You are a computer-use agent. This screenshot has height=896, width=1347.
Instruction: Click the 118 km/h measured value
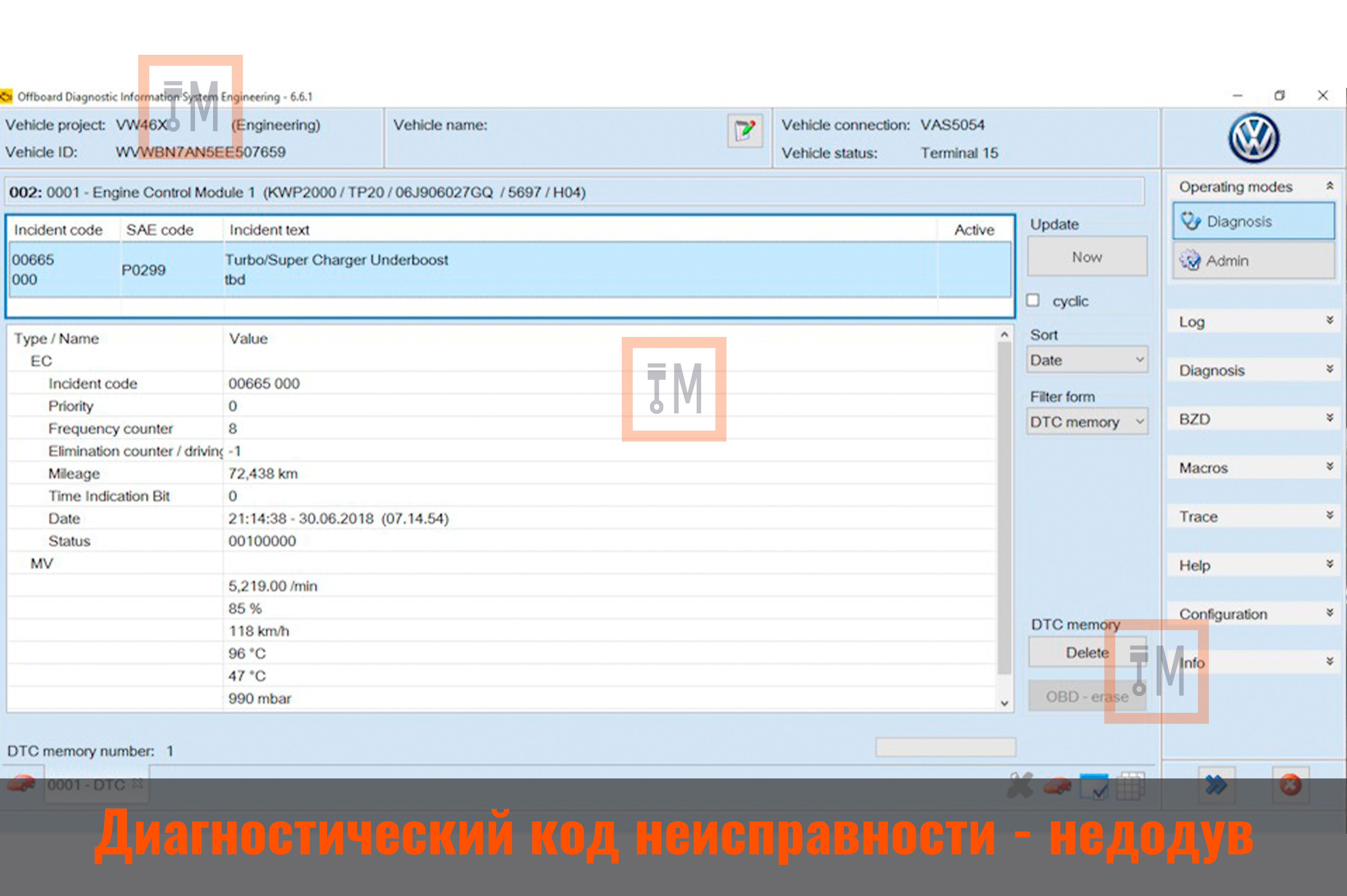259,632
